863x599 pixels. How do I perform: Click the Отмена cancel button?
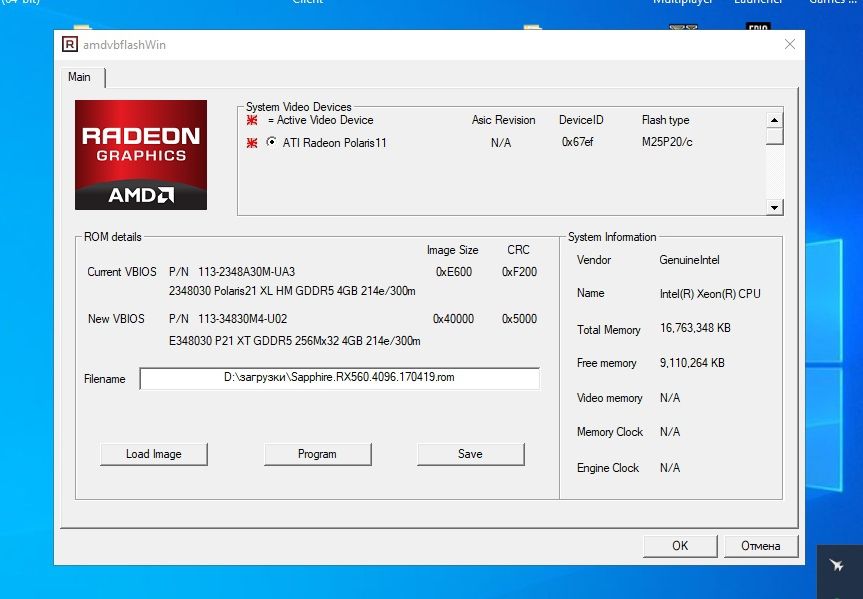coord(761,546)
